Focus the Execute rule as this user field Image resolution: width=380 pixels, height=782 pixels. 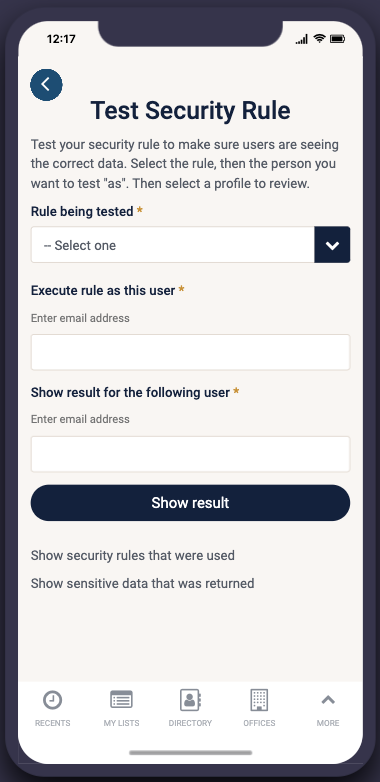(190, 352)
